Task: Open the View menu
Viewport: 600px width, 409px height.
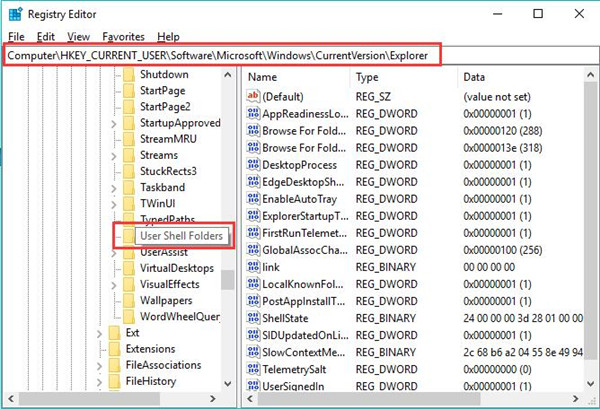Action: 78,37
